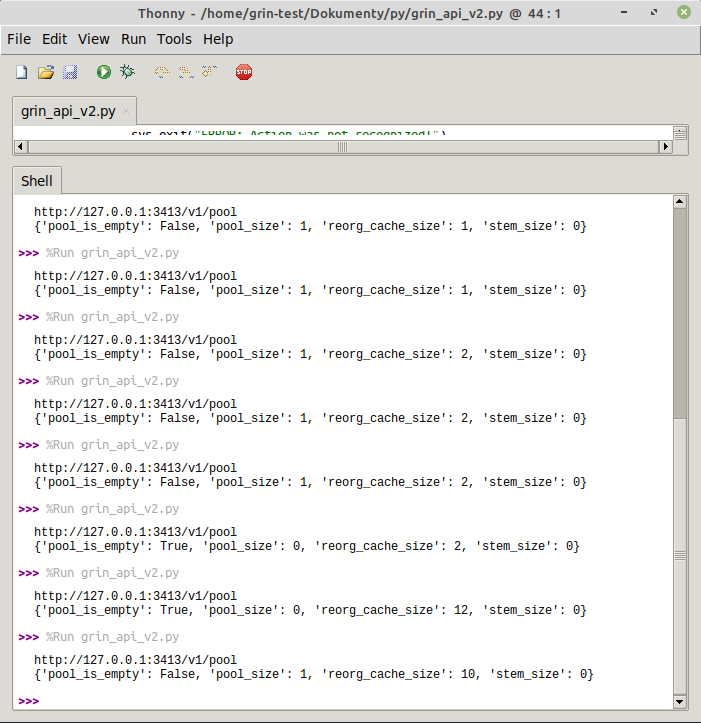Stop the backend with red STOP icon

[x=244, y=72]
